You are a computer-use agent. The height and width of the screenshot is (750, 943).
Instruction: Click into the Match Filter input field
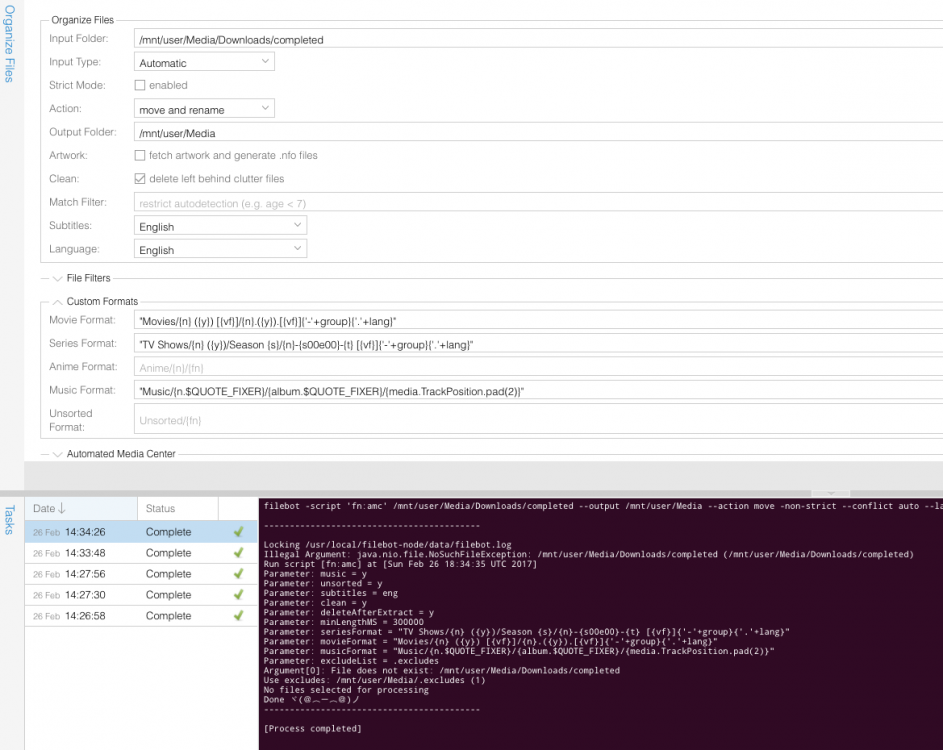click(x=538, y=203)
